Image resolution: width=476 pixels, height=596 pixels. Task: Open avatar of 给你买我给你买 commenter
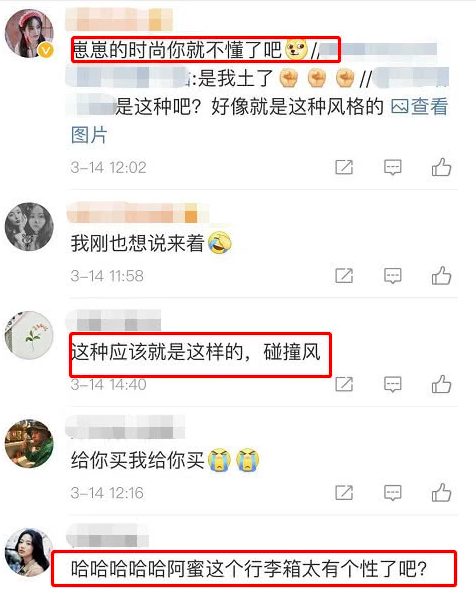pyautogui.click(x=29, y=444)
